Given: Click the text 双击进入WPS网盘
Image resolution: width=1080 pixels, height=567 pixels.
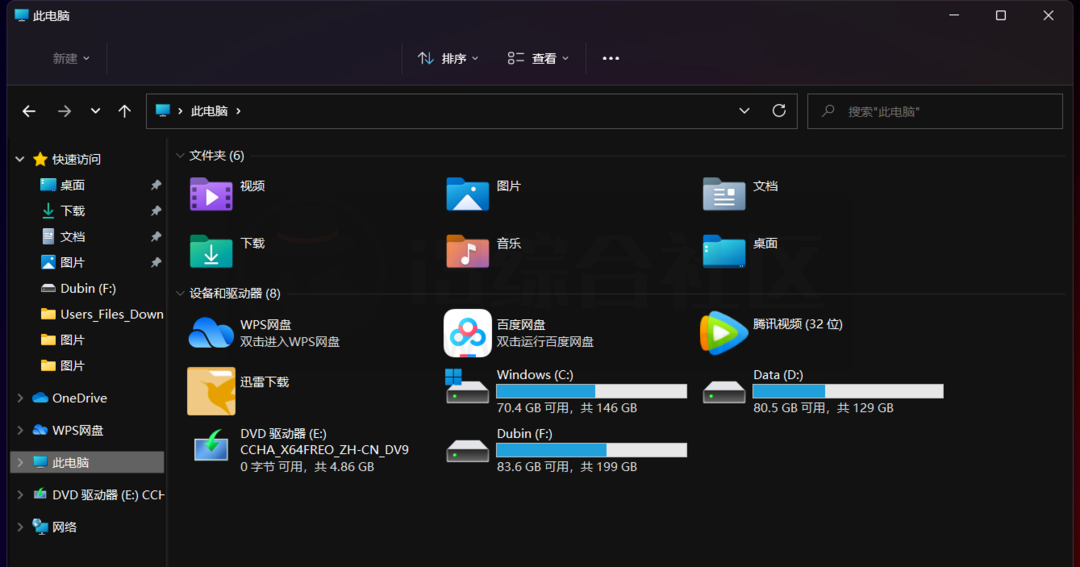Looking at the screenshot, I should pos(290,342).
